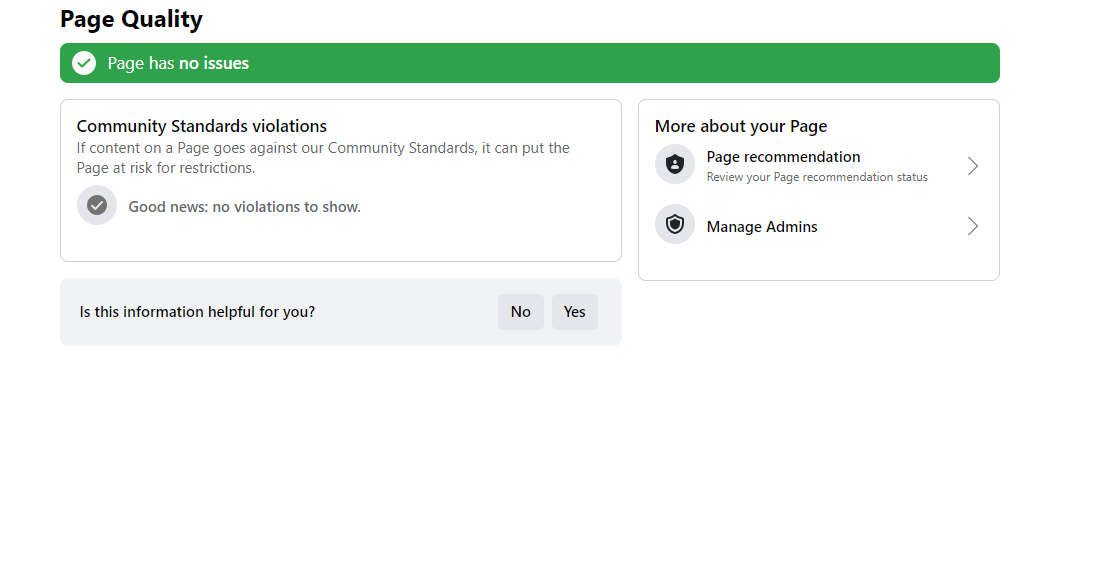Click Review your Page recommendation status text
The image size is (1120, 569).
click(x=817, y=177)
